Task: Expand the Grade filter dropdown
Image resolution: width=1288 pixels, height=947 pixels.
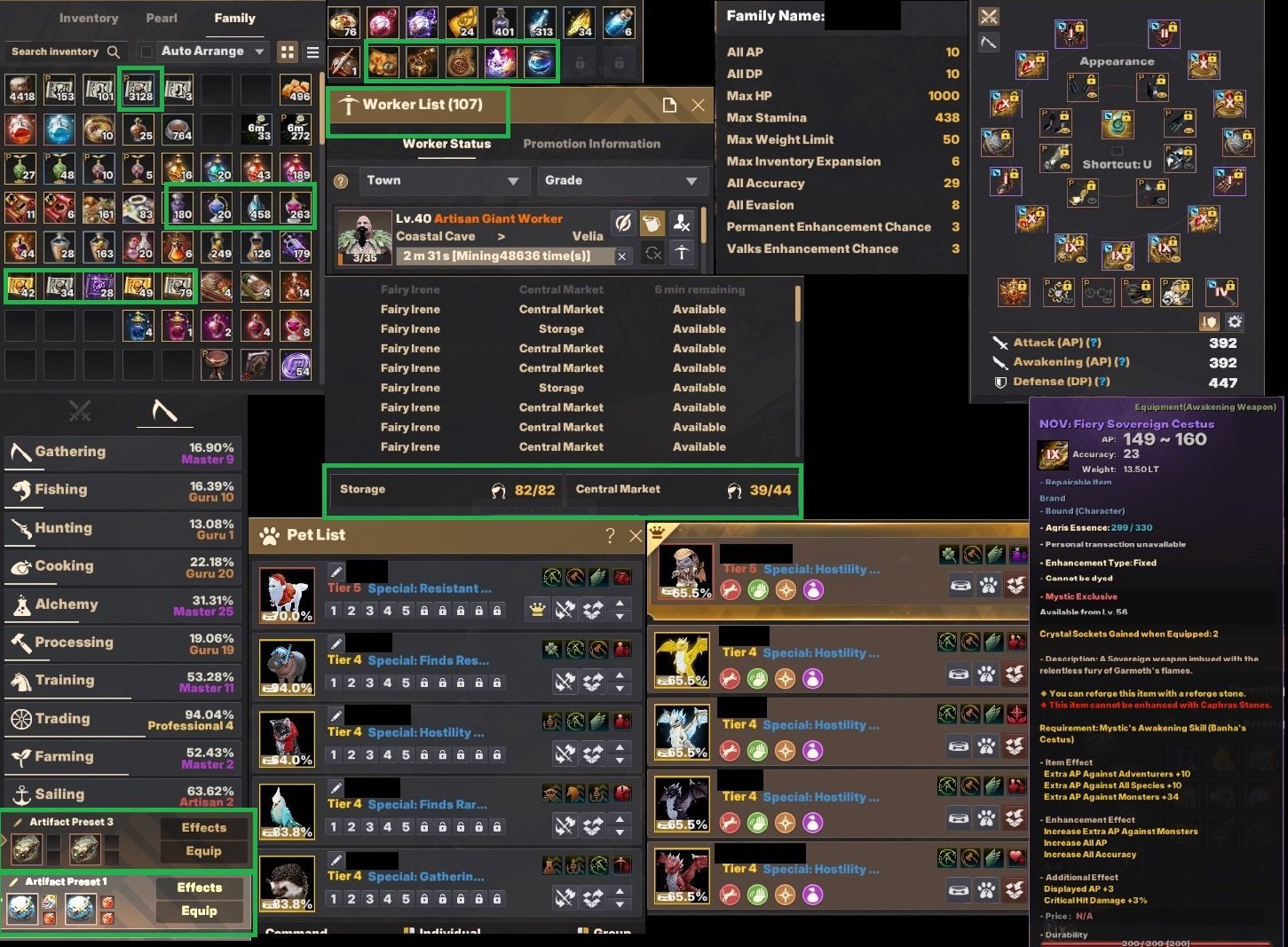Action: (620, 181)
